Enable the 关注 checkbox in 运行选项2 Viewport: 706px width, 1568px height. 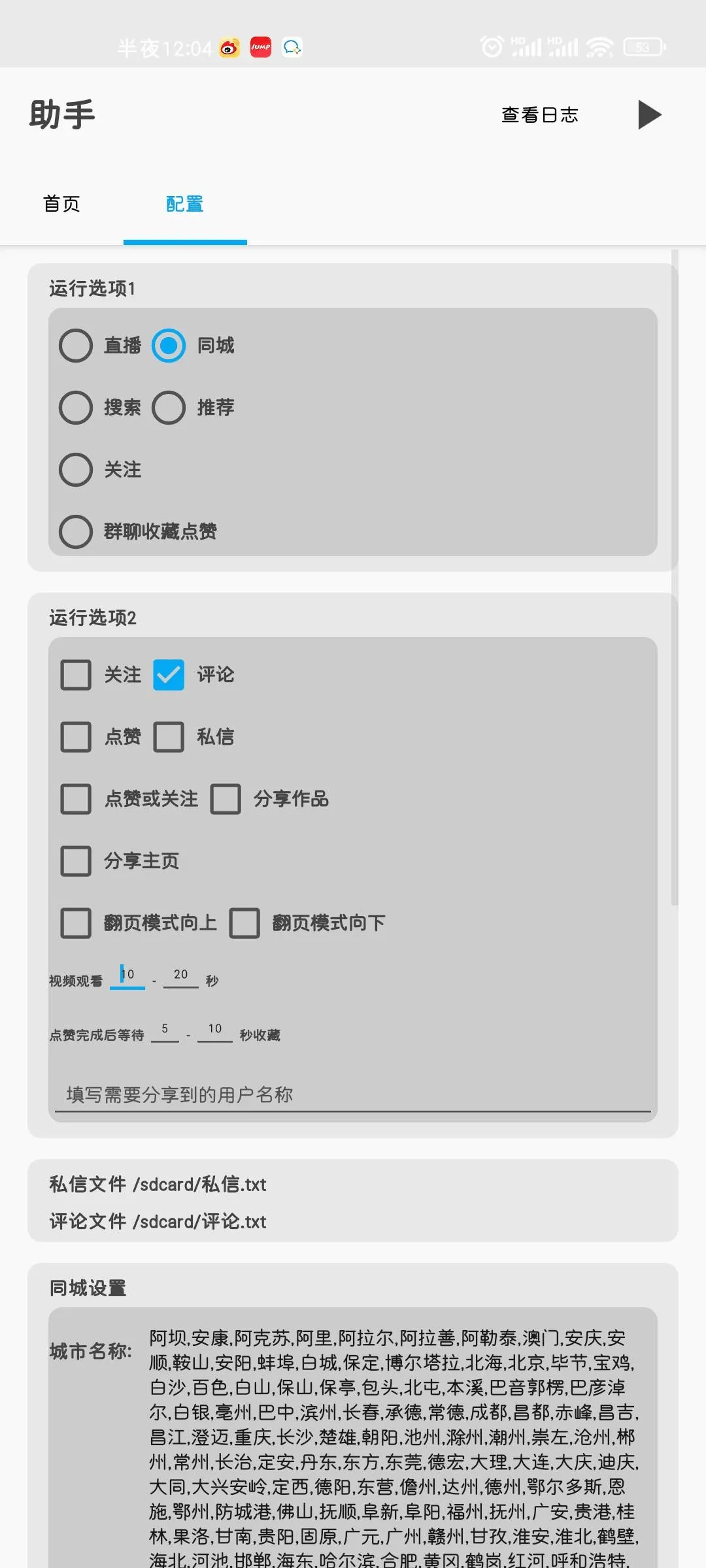[x=75, y=676]
